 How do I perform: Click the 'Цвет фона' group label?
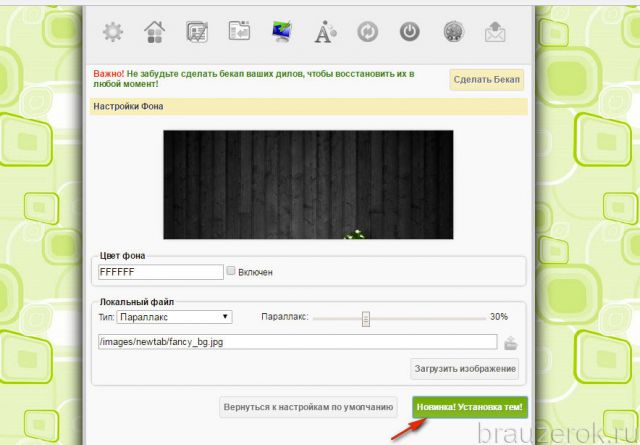[x=122, y=256]
